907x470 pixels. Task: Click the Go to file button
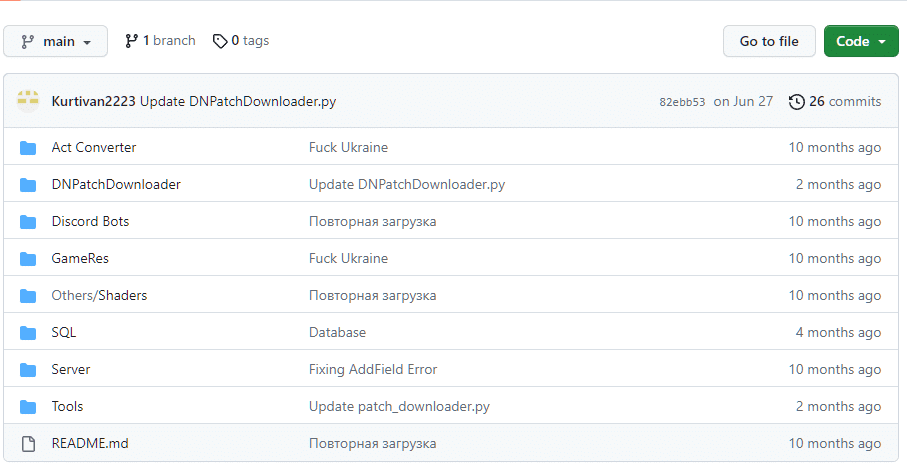click(769, 41)
